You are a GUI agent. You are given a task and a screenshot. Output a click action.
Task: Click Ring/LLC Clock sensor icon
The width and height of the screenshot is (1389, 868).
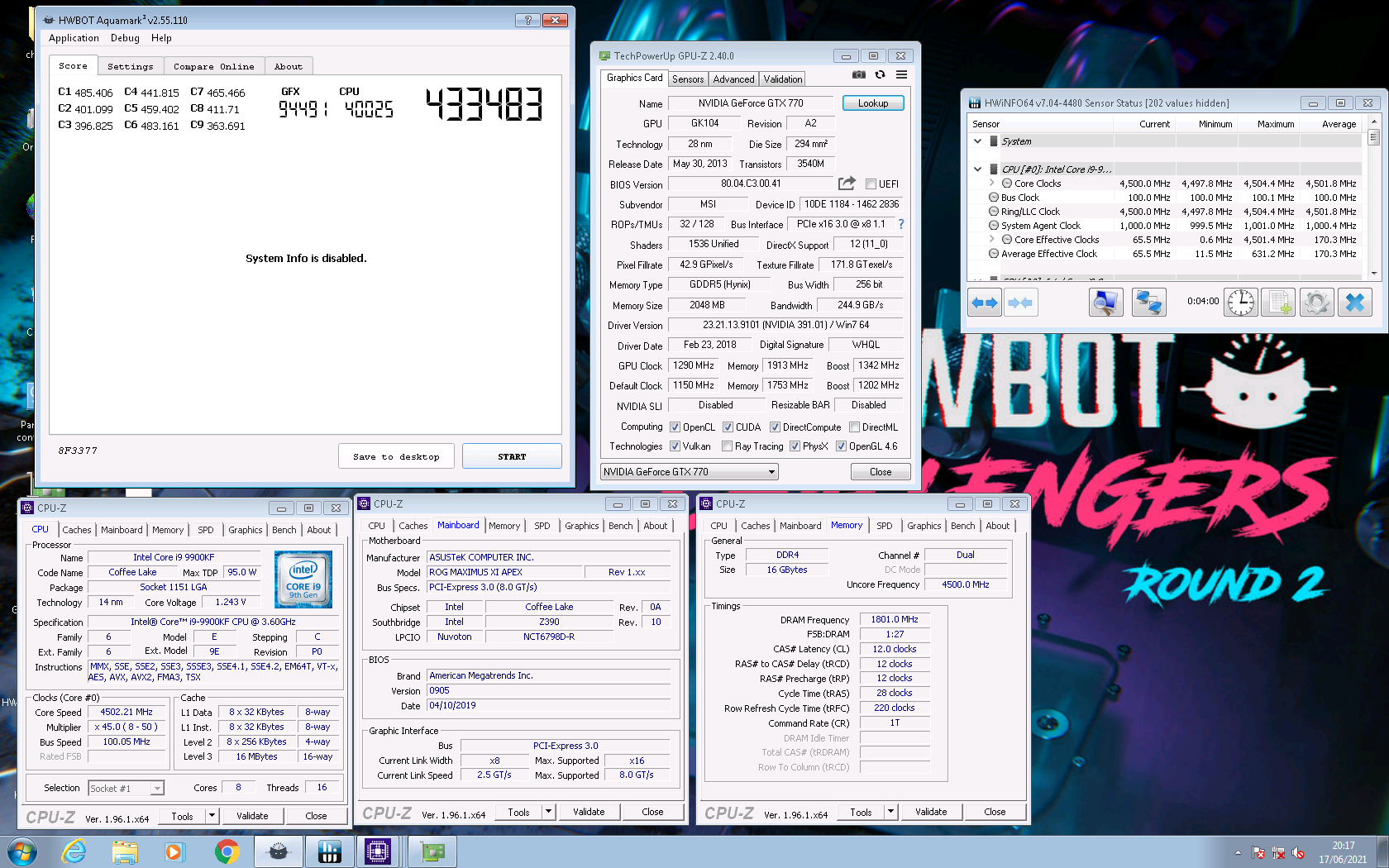click(994, 212)
